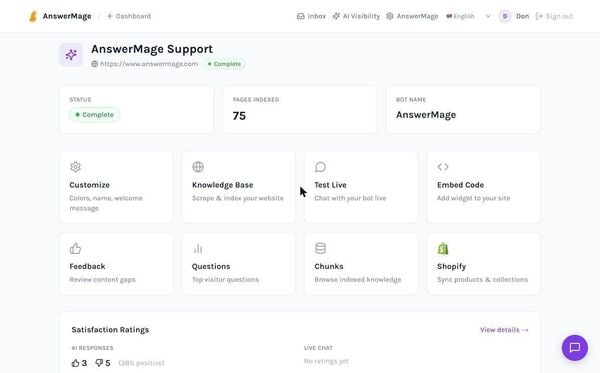The height and width of the screenshot is (373, 600).
Task: Click the thumbs-up icon in AI Responses
Action: pos(75,363)
